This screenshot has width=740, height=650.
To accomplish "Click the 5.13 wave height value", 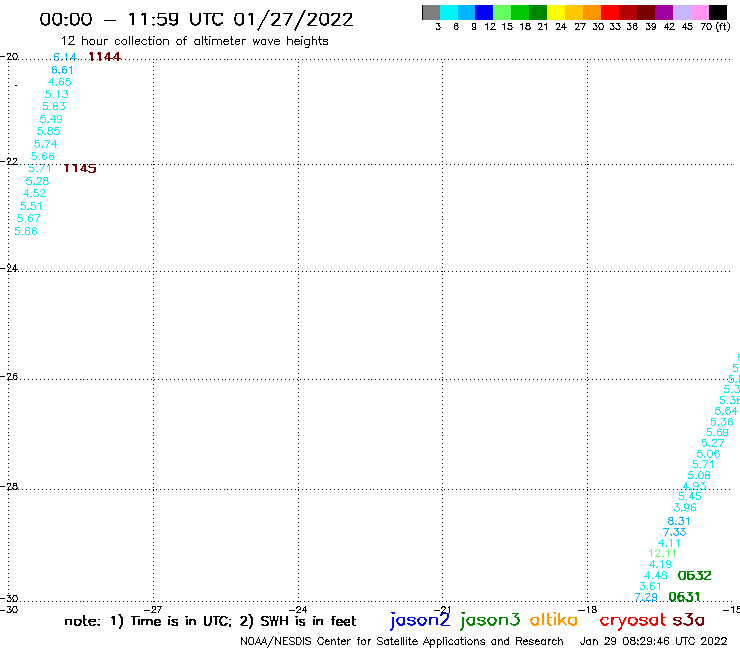I will [57, 94].
